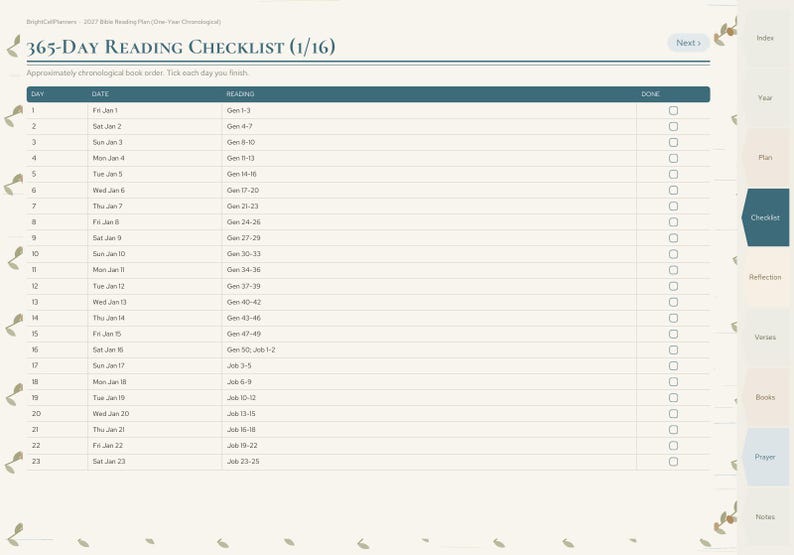Tick checkbox for Job 10-12
Viewport: 794px width, 555px height.
coord(673,398)
